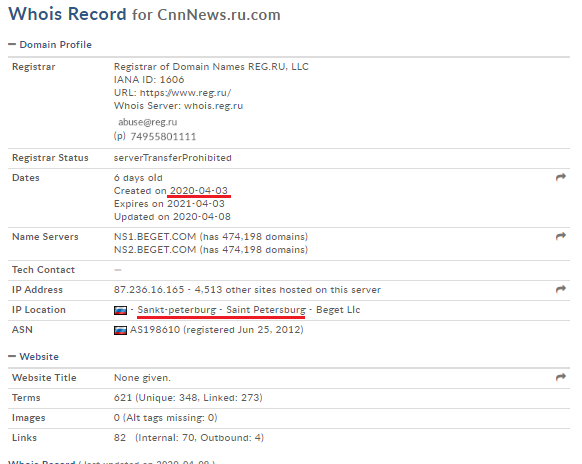
Task: Collapse the Domain Profile section
Action: click(12, 45)
